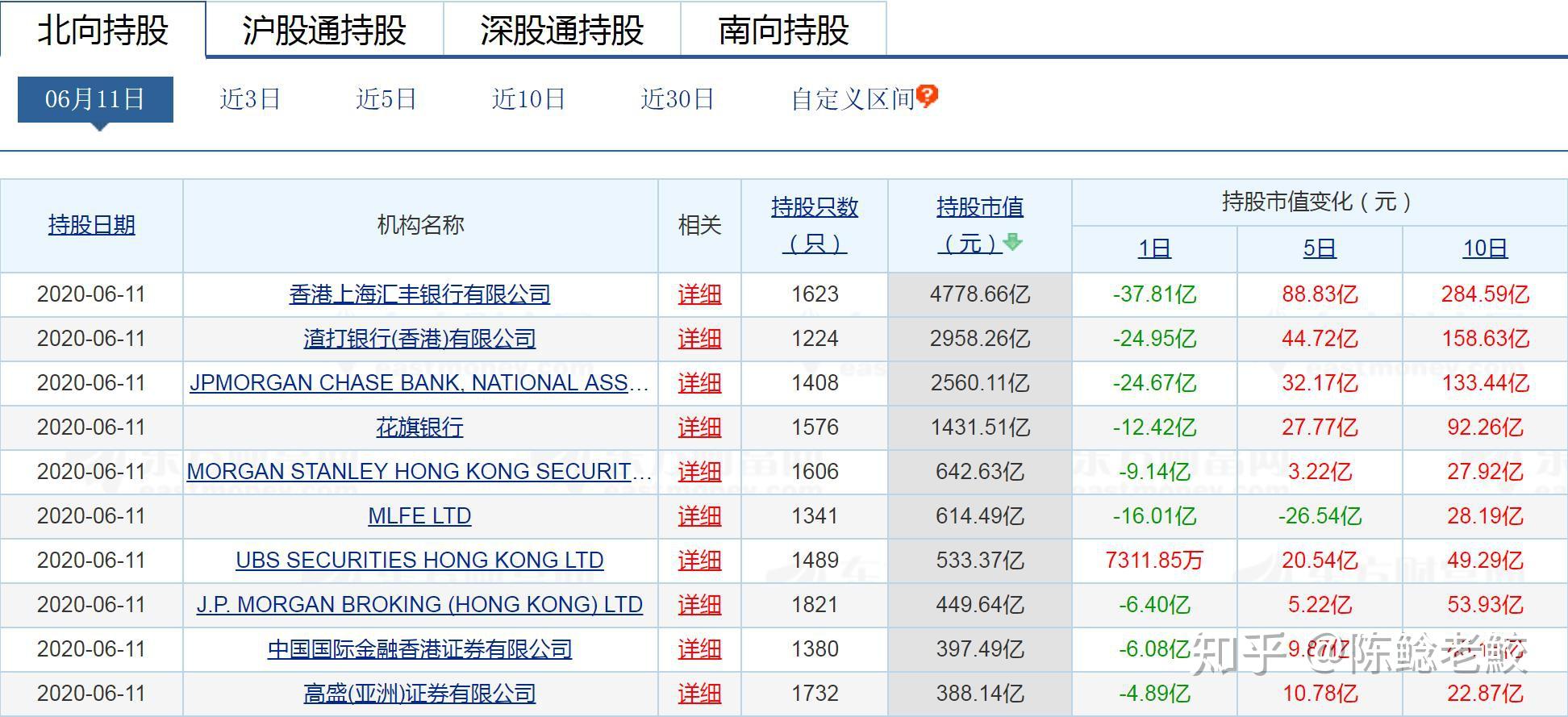This screenshot has width=1568, height=717.
Task: Sort by the 10日 change column
Action: (1485, 248)
